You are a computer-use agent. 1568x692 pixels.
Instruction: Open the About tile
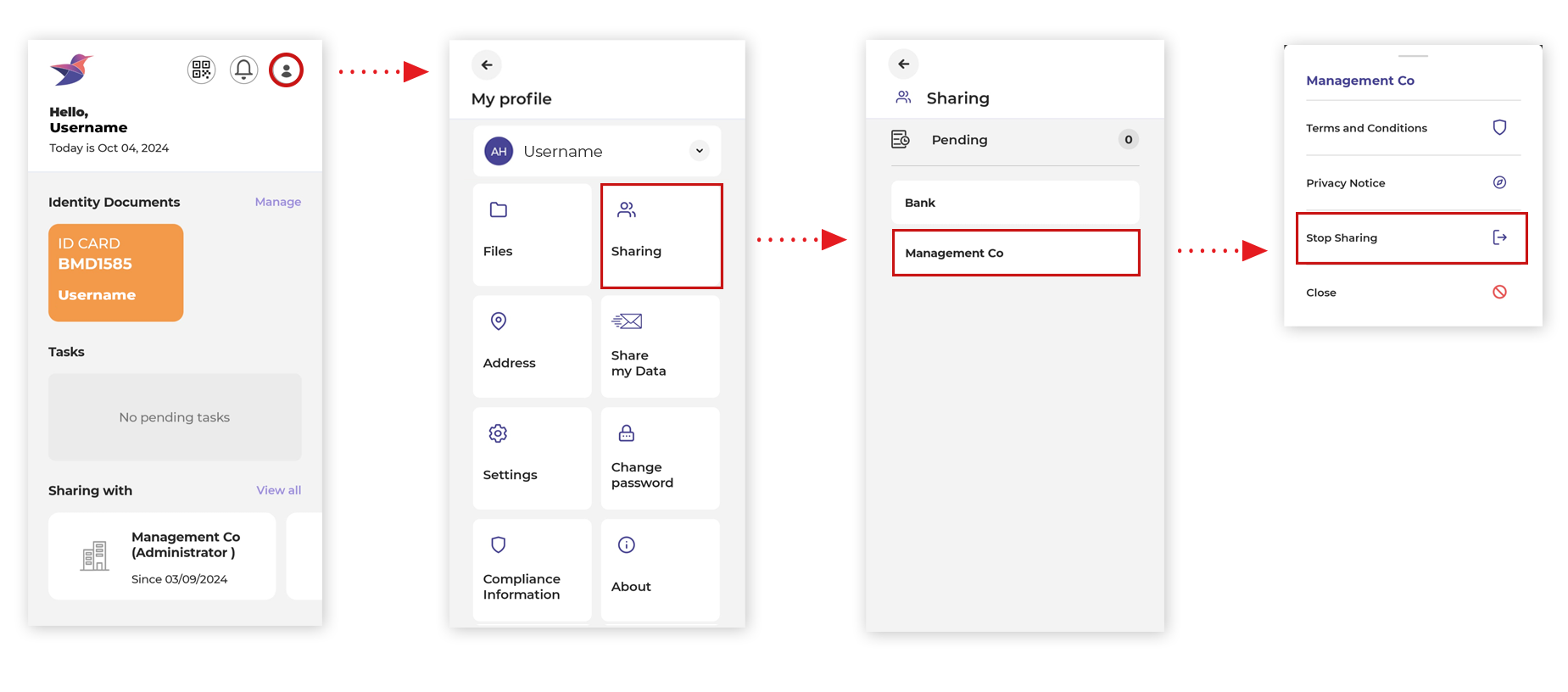[x=661, y=570]
